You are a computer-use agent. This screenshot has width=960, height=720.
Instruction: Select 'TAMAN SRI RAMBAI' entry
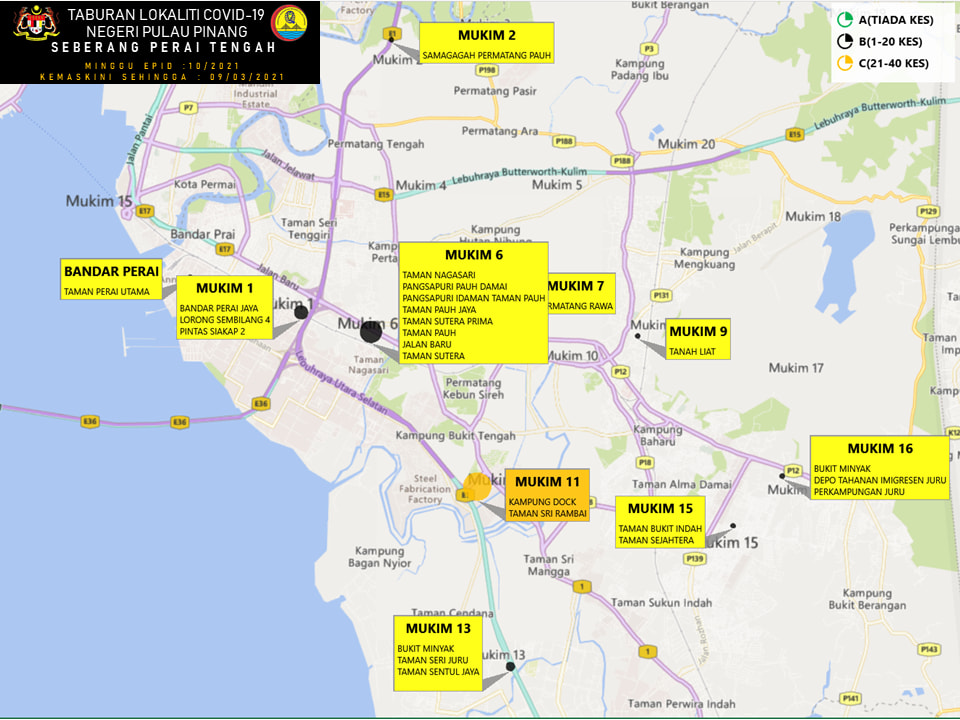pos(547,514)
